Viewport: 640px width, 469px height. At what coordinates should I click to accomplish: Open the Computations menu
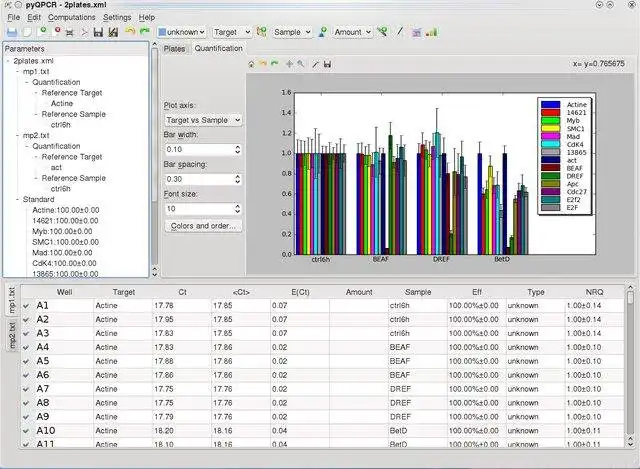tap(72, 17)
